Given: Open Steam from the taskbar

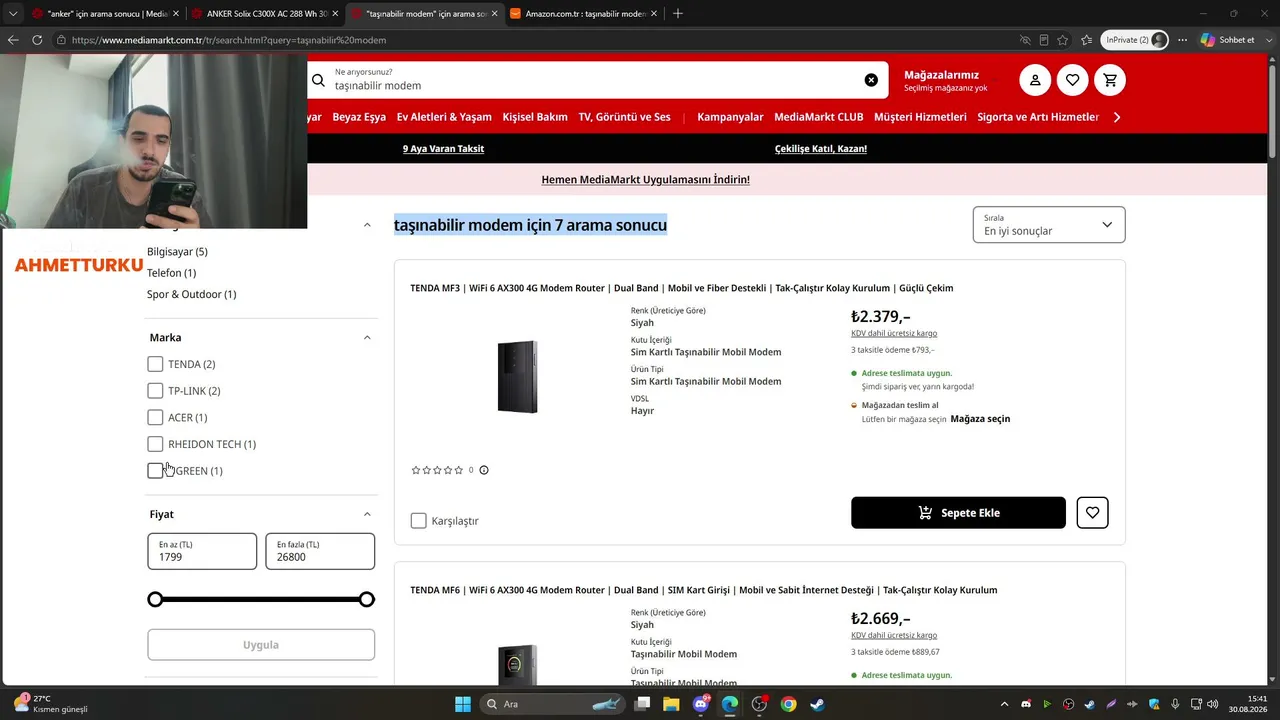Looking at the screenshot, I should pyautogui.click(x=817, y=704).
